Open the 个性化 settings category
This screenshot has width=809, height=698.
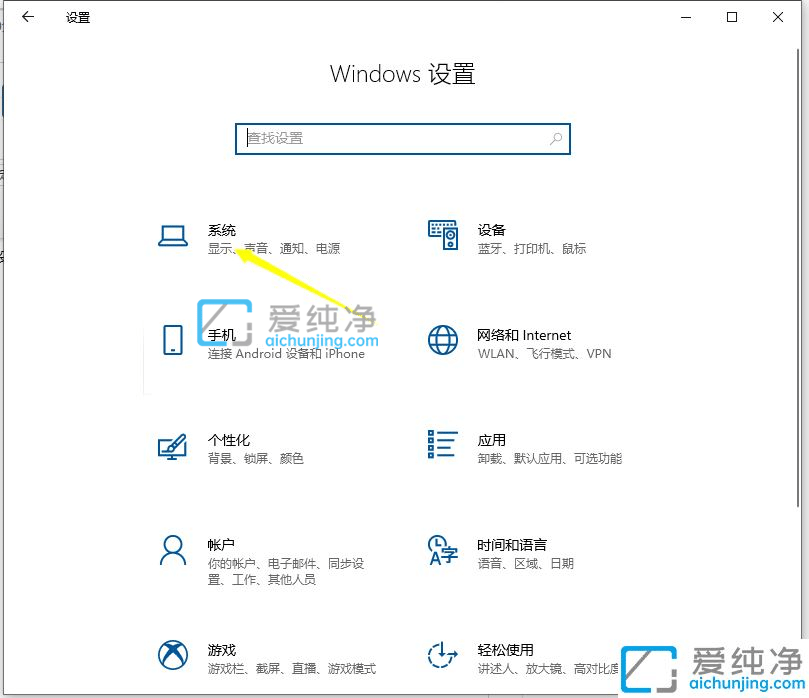[x=229, y=440]
